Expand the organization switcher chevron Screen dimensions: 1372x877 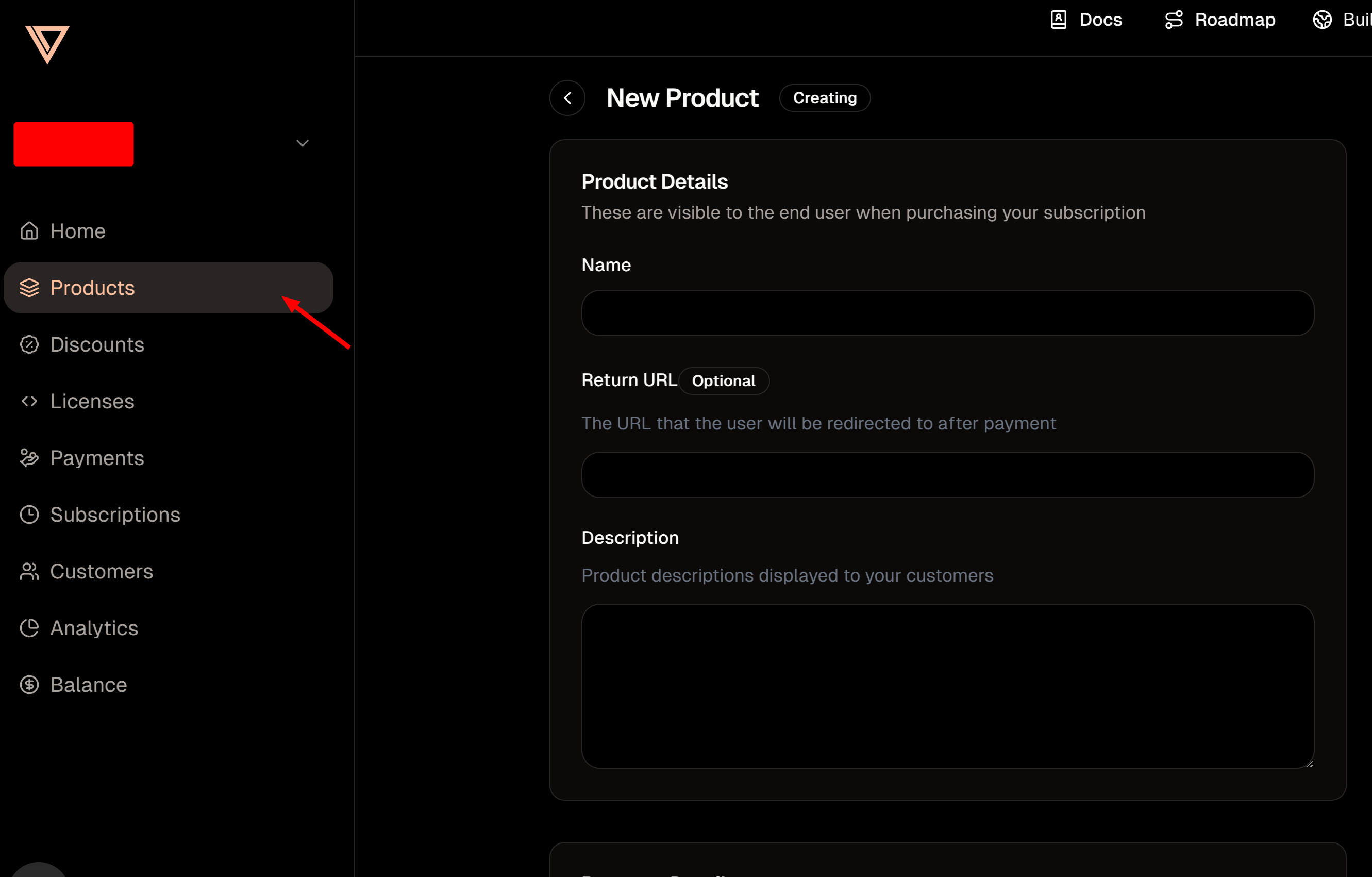click(303, 143)
